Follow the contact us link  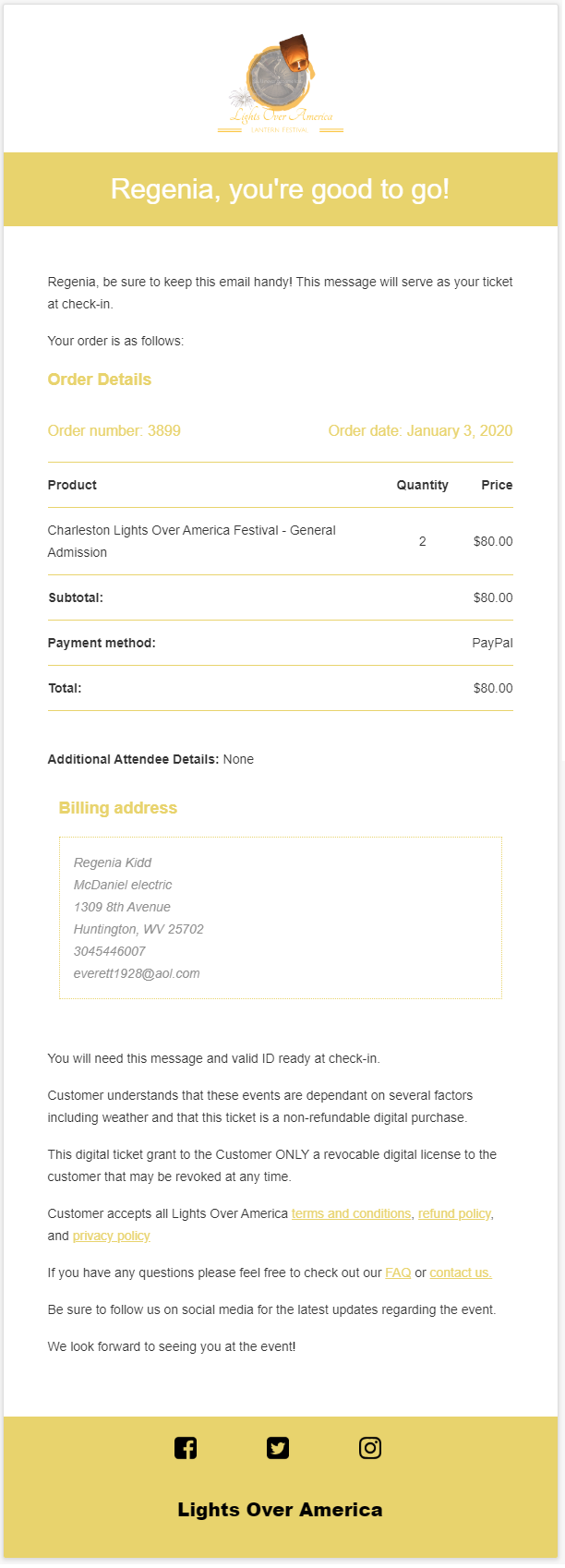click(x=461, y=1272)
